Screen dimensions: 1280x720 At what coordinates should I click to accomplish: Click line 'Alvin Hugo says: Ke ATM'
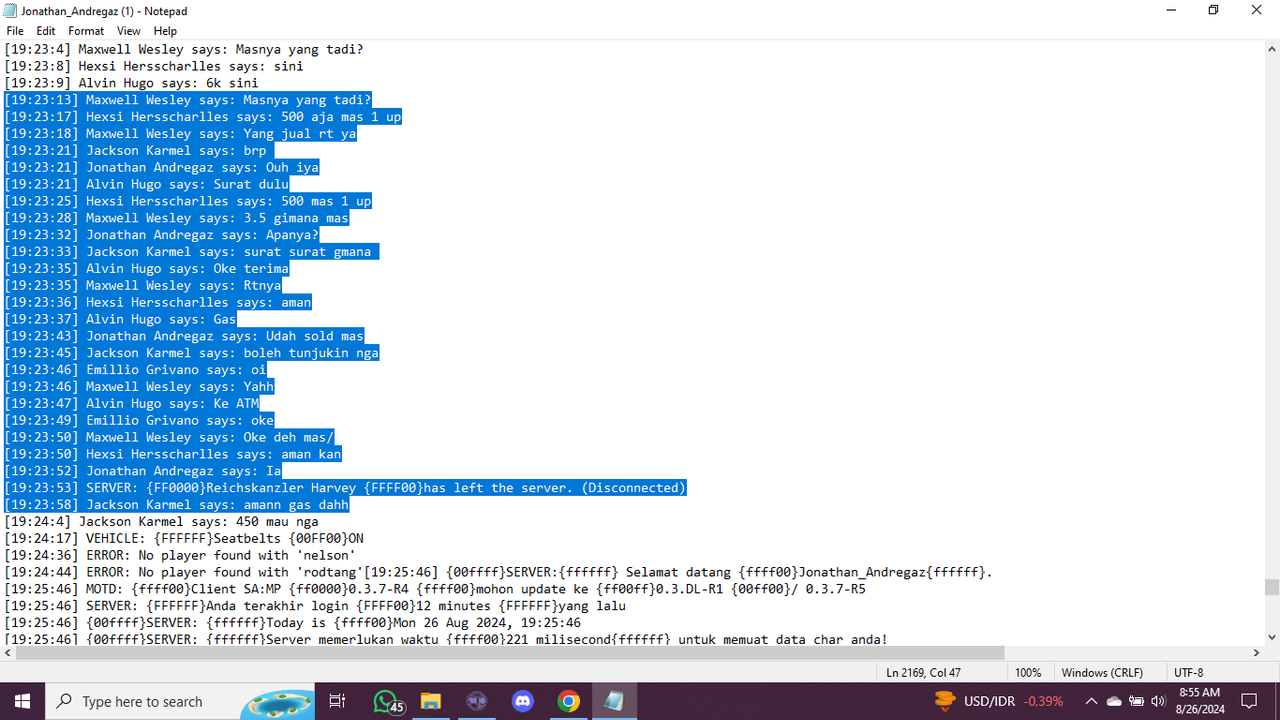coord(132,403)
